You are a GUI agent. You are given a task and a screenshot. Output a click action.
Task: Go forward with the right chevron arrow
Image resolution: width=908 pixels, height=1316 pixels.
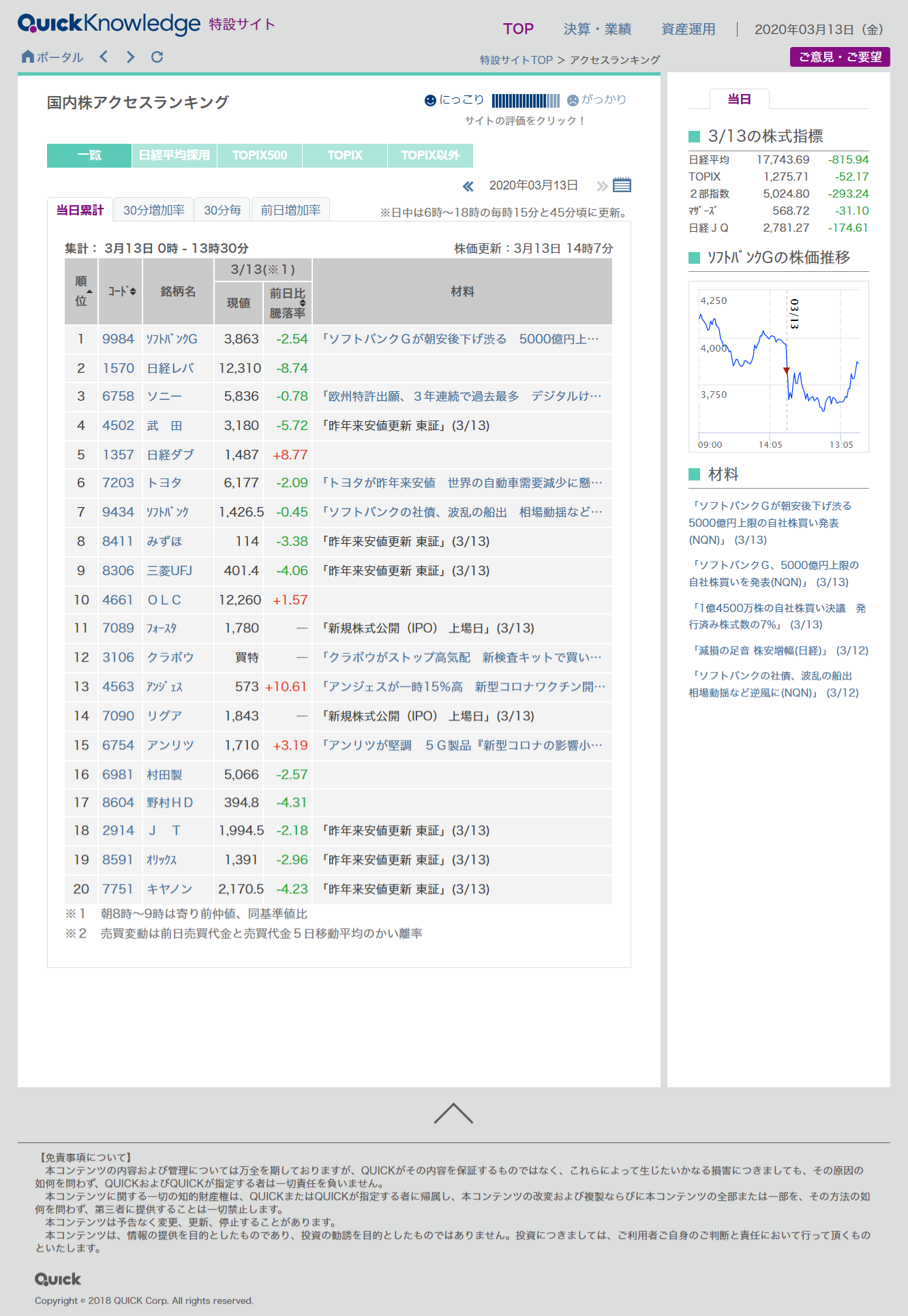(130, 57)
